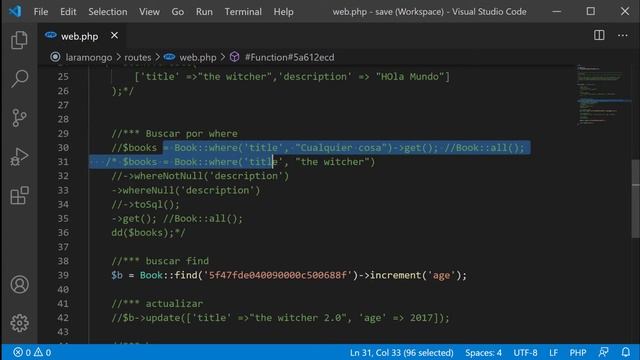Show warnings count in status bar
The image size is (640, 360).
tap(42, 352)
